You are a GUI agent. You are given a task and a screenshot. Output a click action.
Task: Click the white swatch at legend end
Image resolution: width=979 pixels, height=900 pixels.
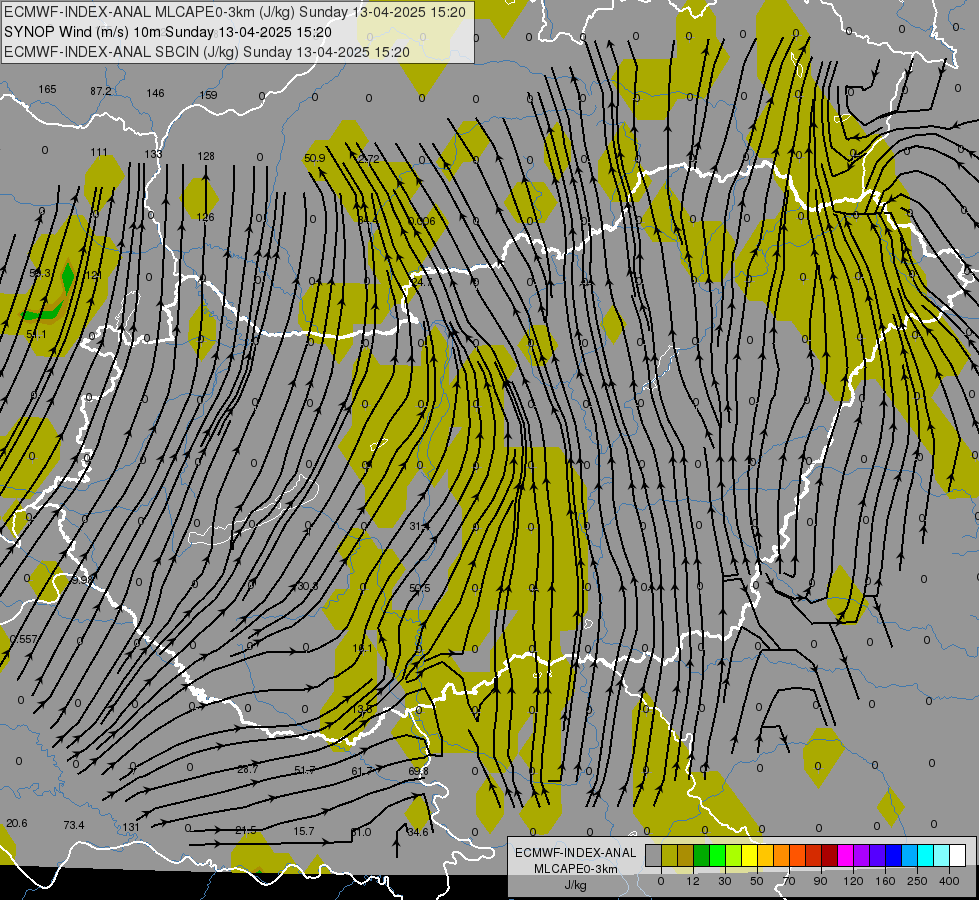coord(957,855)
